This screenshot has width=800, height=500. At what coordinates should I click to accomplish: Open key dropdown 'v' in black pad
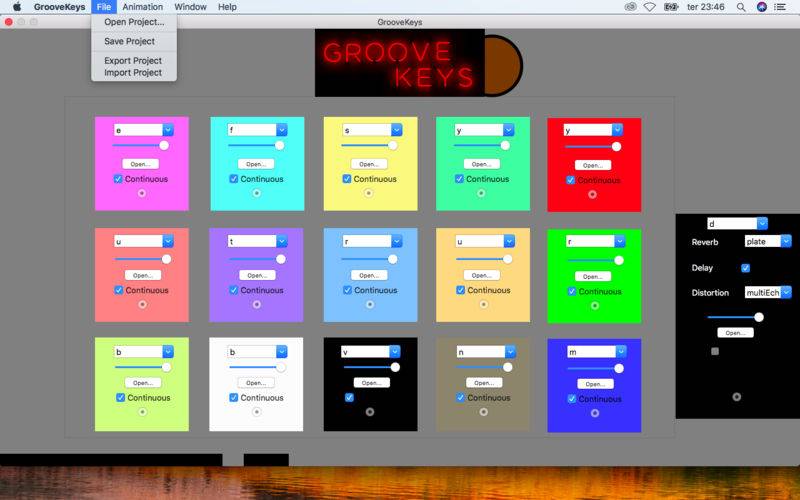coord(395,352)
